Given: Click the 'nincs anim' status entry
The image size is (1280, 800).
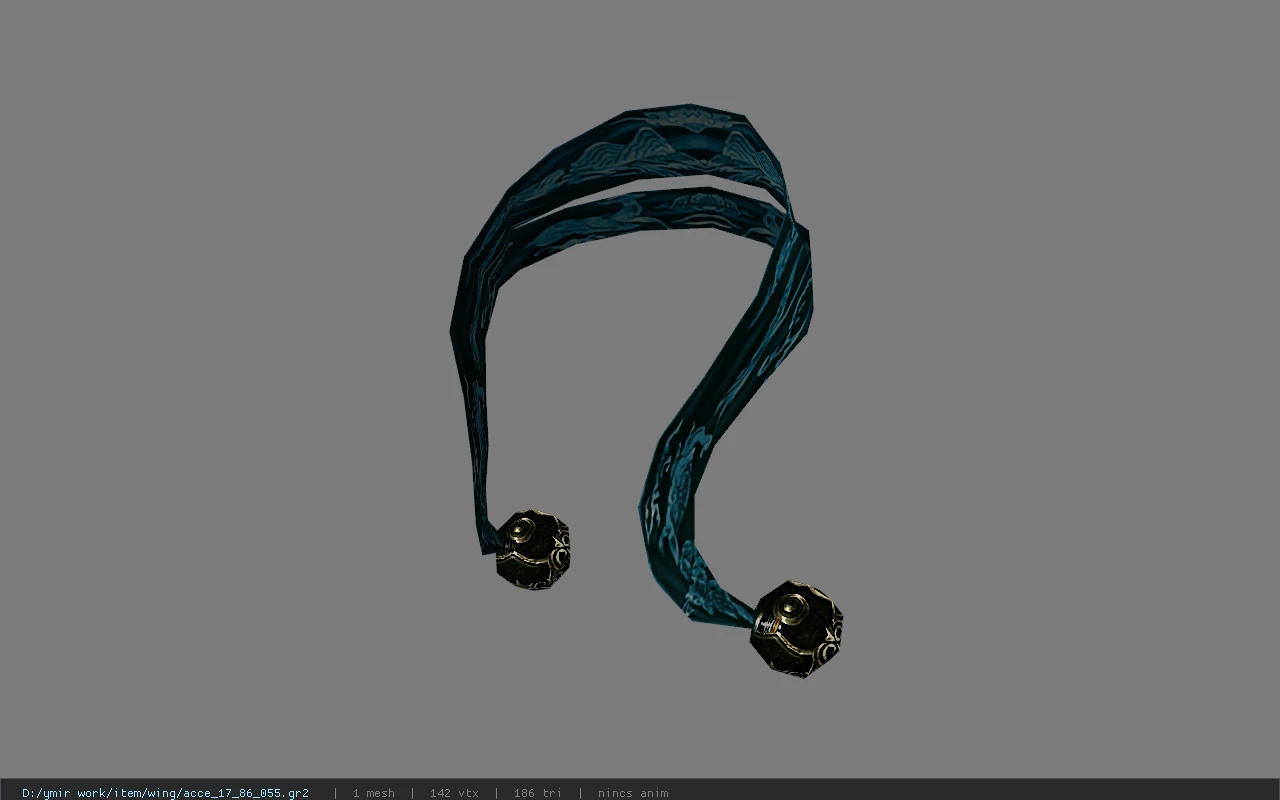Looking at the screenshot, I should coord(633,793).
